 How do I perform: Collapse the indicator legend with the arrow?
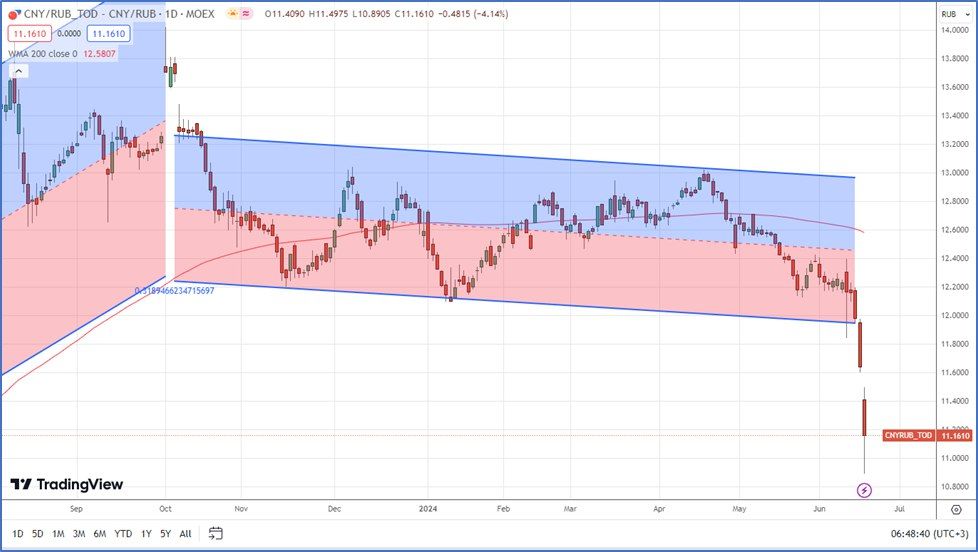(20, 71)
